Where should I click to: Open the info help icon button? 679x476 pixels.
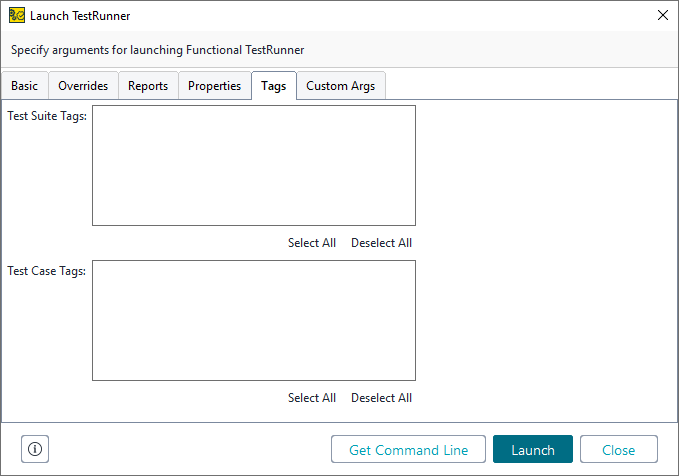click(x=35, y=449)
